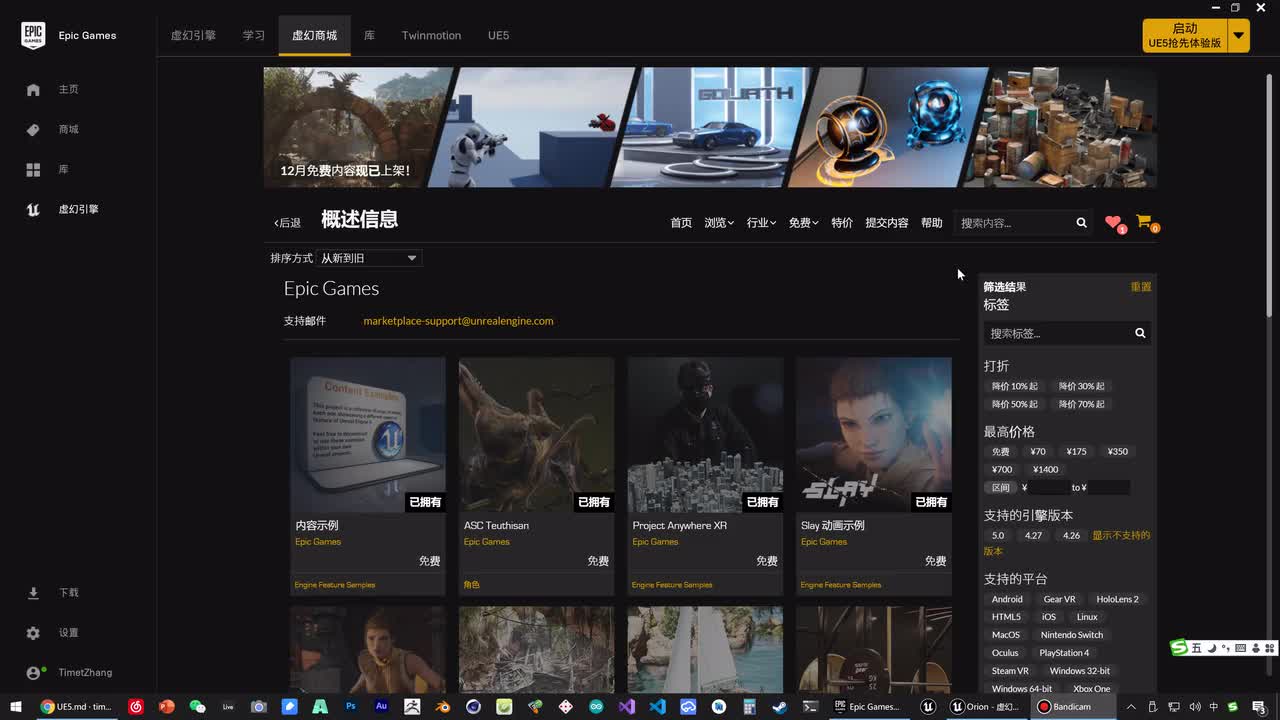
Task: Switch to the Twinmotion tab
Action: (x=431, y=36)
